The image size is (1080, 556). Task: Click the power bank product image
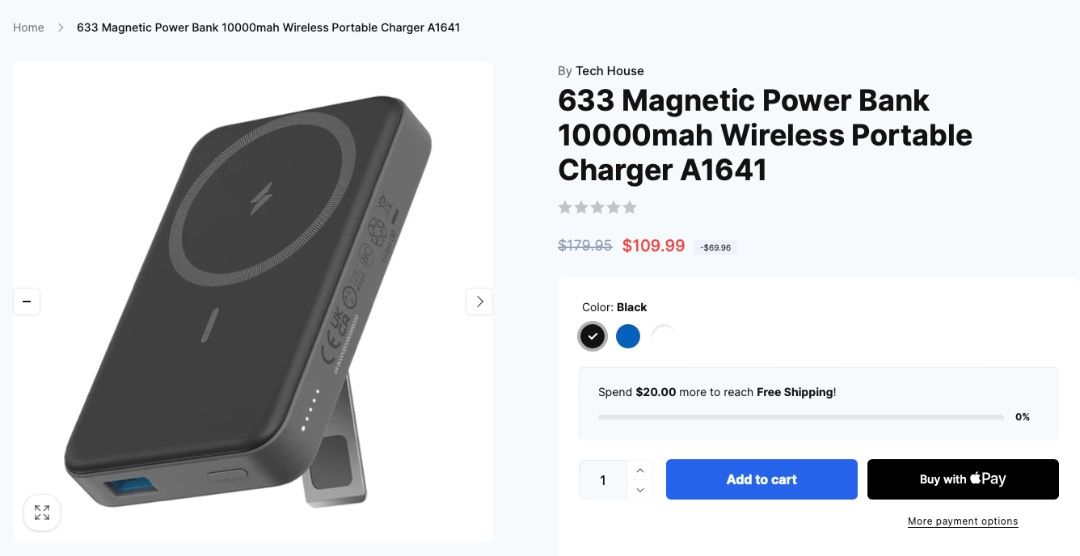tap(253, 301)
